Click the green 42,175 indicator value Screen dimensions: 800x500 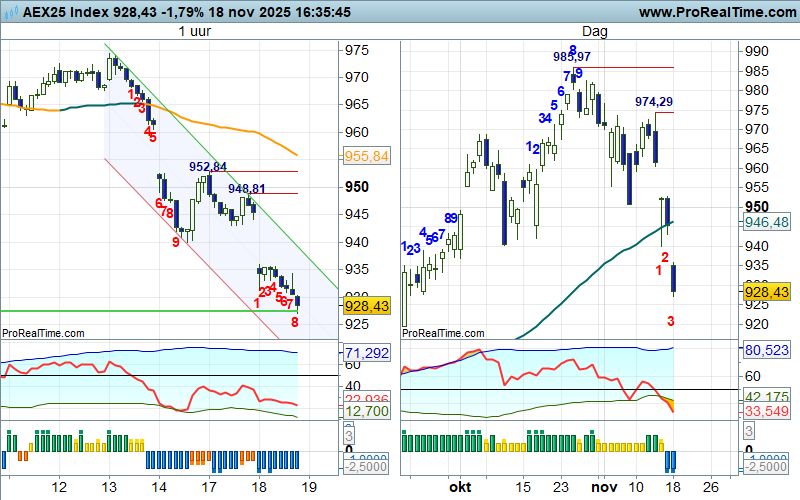[766, 396]
